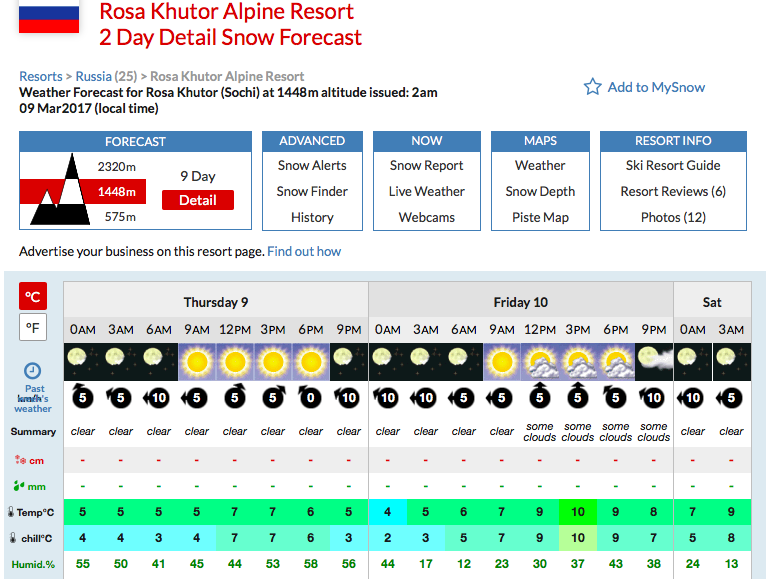Click the mountain elevation graphic

coord(60,190)
